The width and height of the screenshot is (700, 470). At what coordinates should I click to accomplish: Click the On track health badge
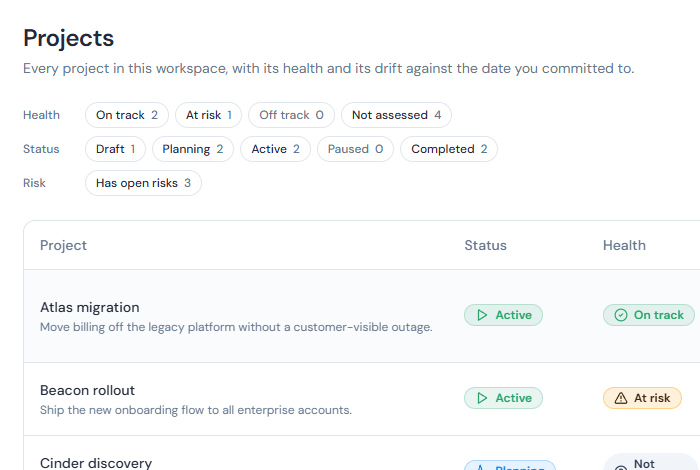tap(649, 315)
